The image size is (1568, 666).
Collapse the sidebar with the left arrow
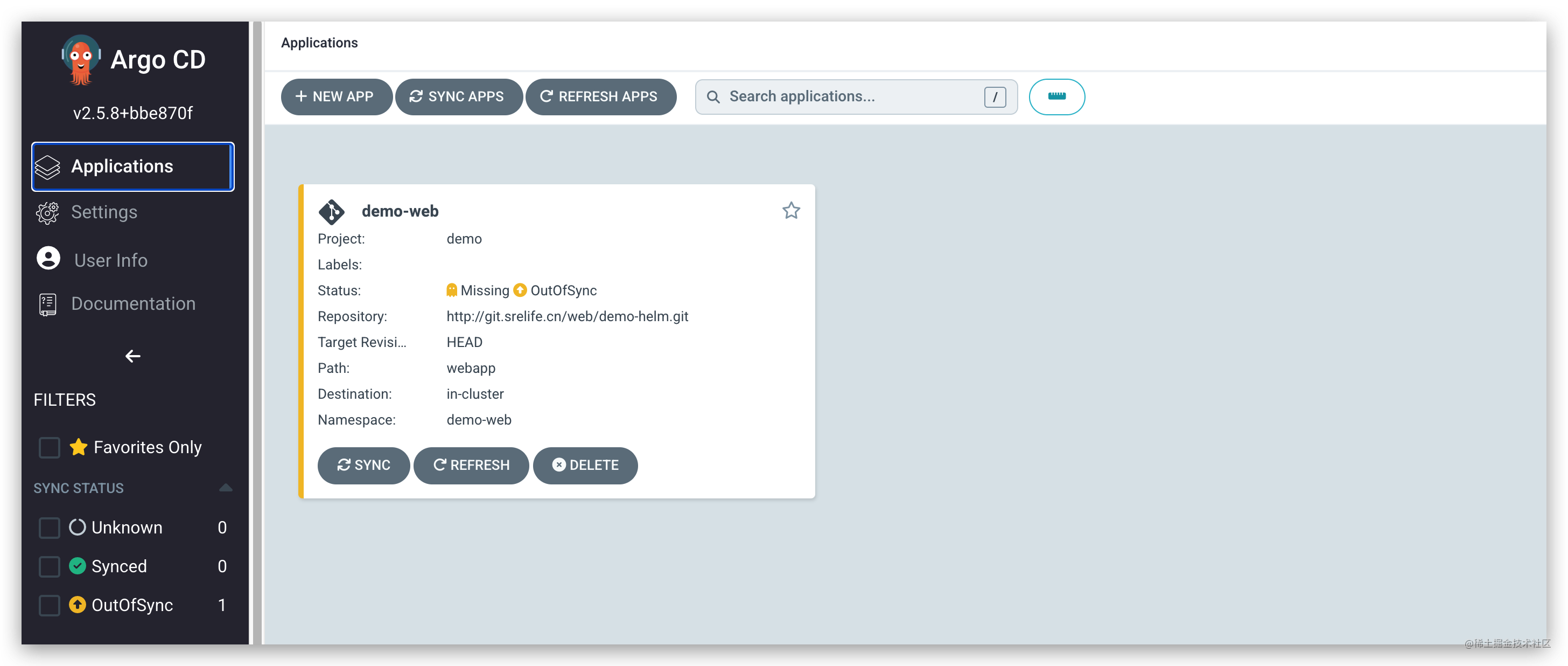[132, 356]
